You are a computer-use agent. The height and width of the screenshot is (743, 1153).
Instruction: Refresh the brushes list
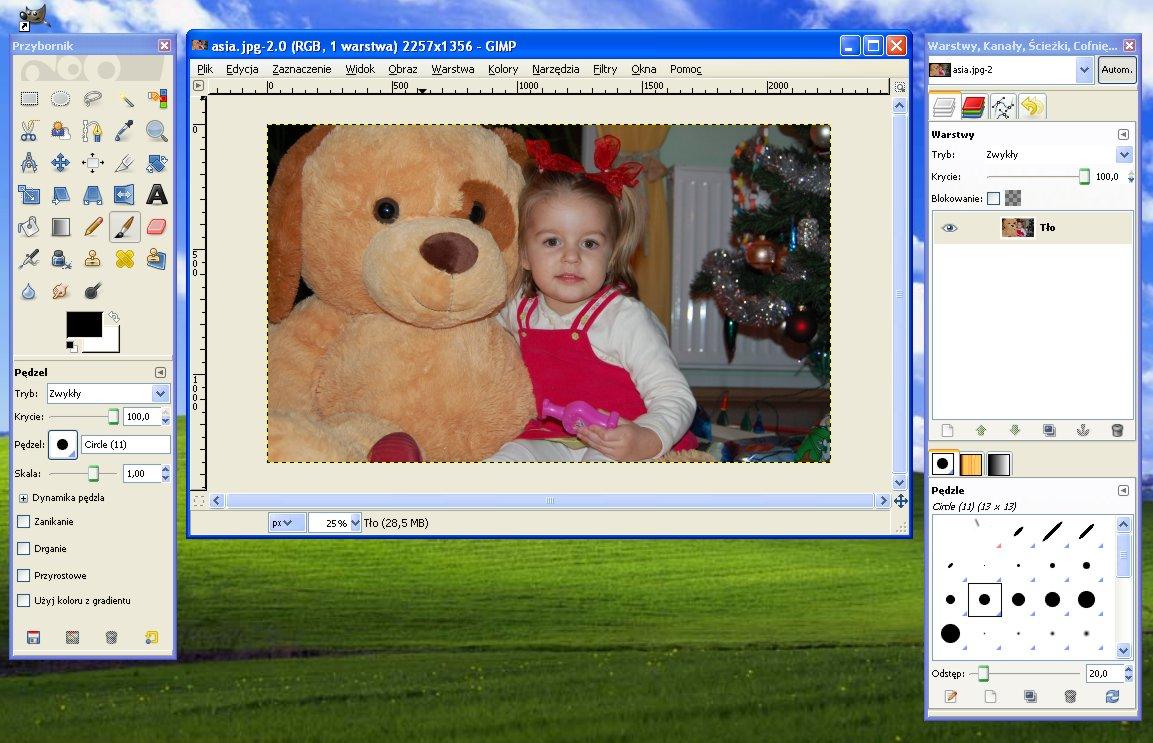coord(1112,696)
